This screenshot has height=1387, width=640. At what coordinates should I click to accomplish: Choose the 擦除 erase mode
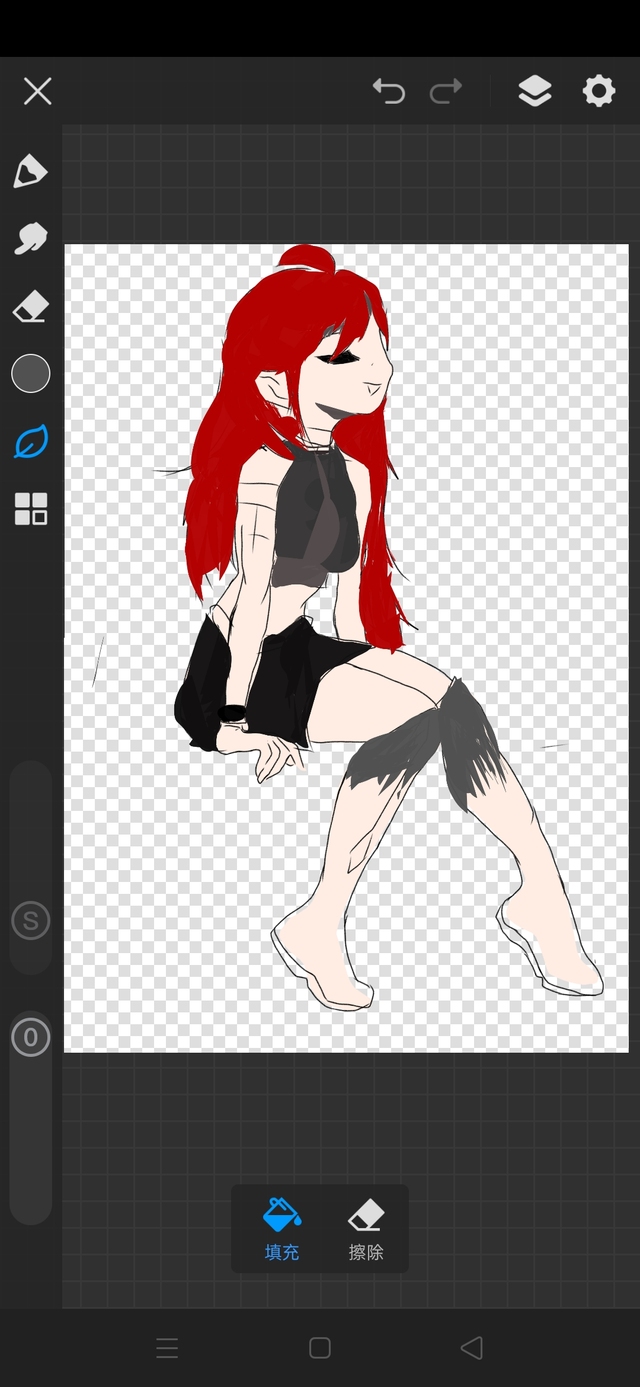[x=366, y=1229]
